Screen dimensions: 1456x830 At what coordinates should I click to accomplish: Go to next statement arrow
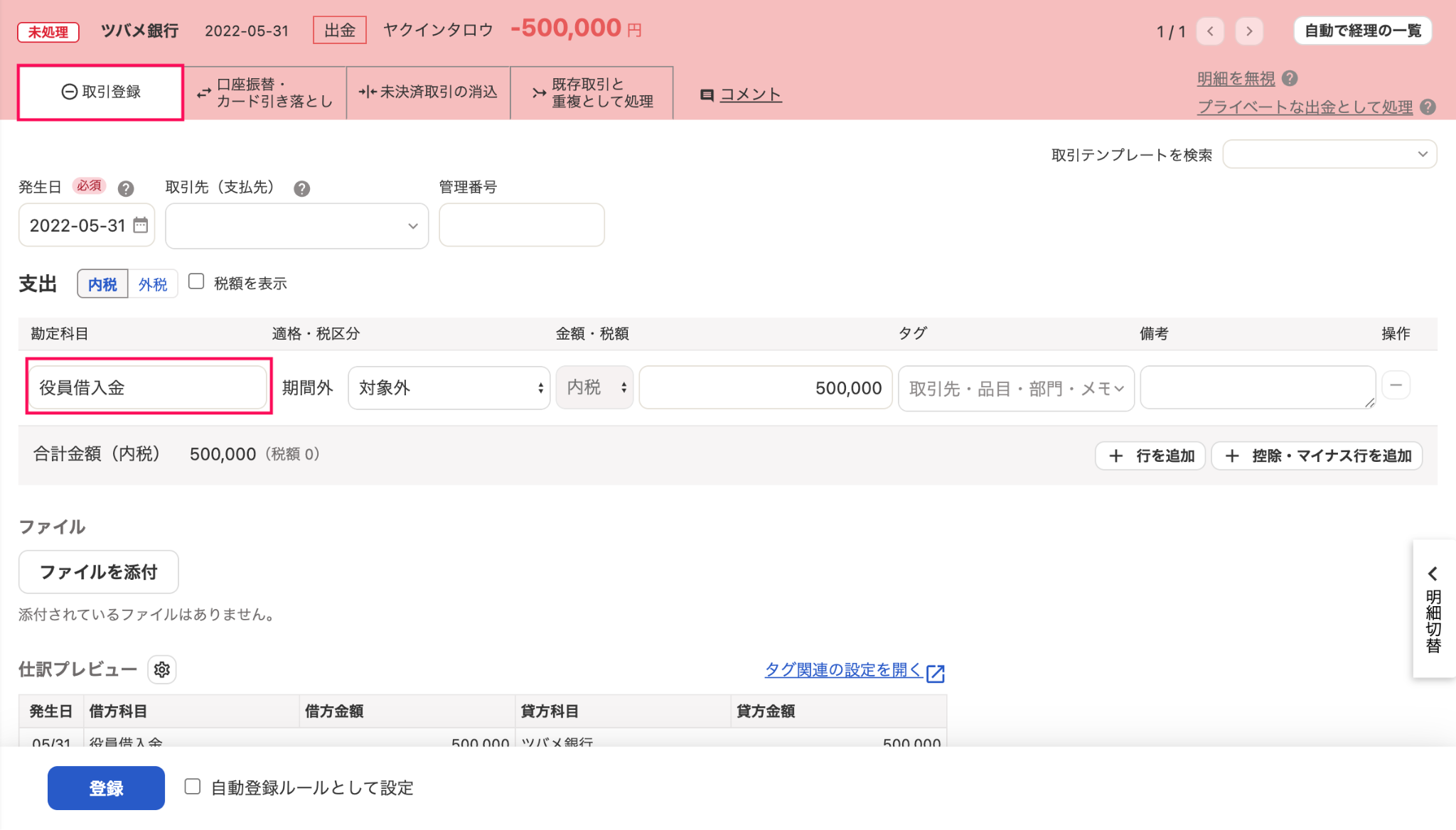point(1249,31)
